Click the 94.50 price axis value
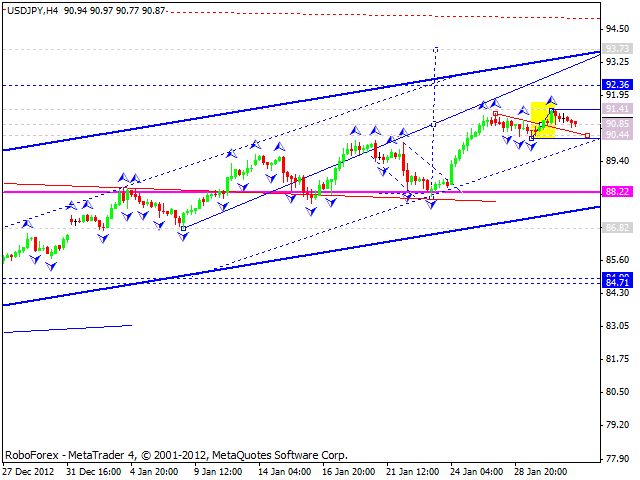Viewport: 640px width, 480px height. coord(617,28)
